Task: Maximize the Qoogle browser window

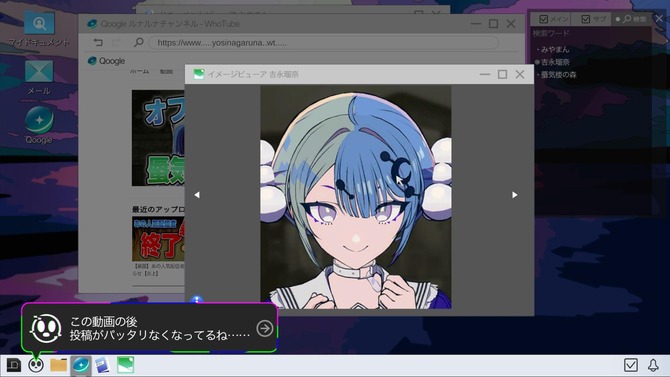Action: click(494, 24)
